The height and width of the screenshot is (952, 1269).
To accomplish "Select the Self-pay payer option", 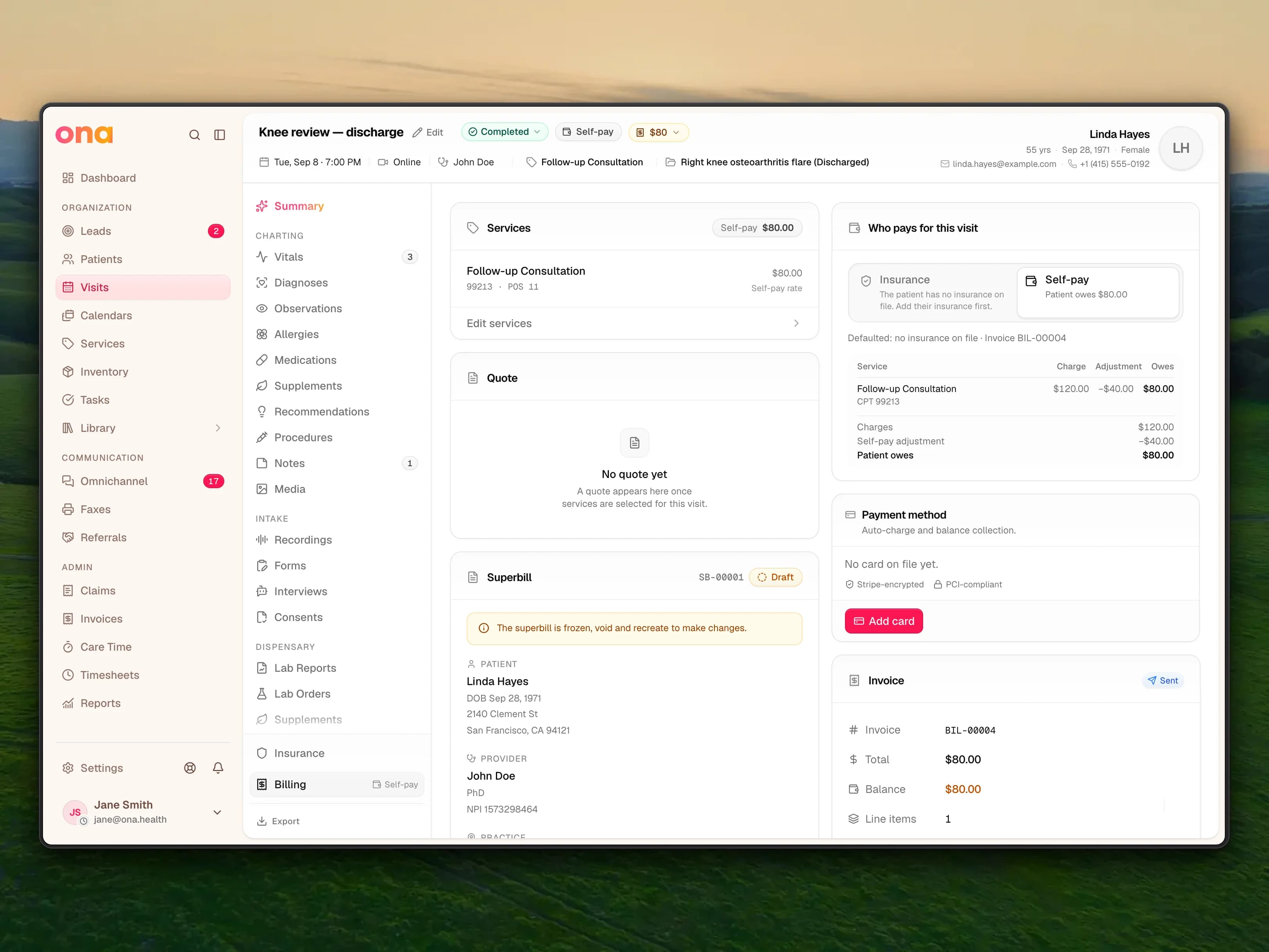I will coord(1098,292).
